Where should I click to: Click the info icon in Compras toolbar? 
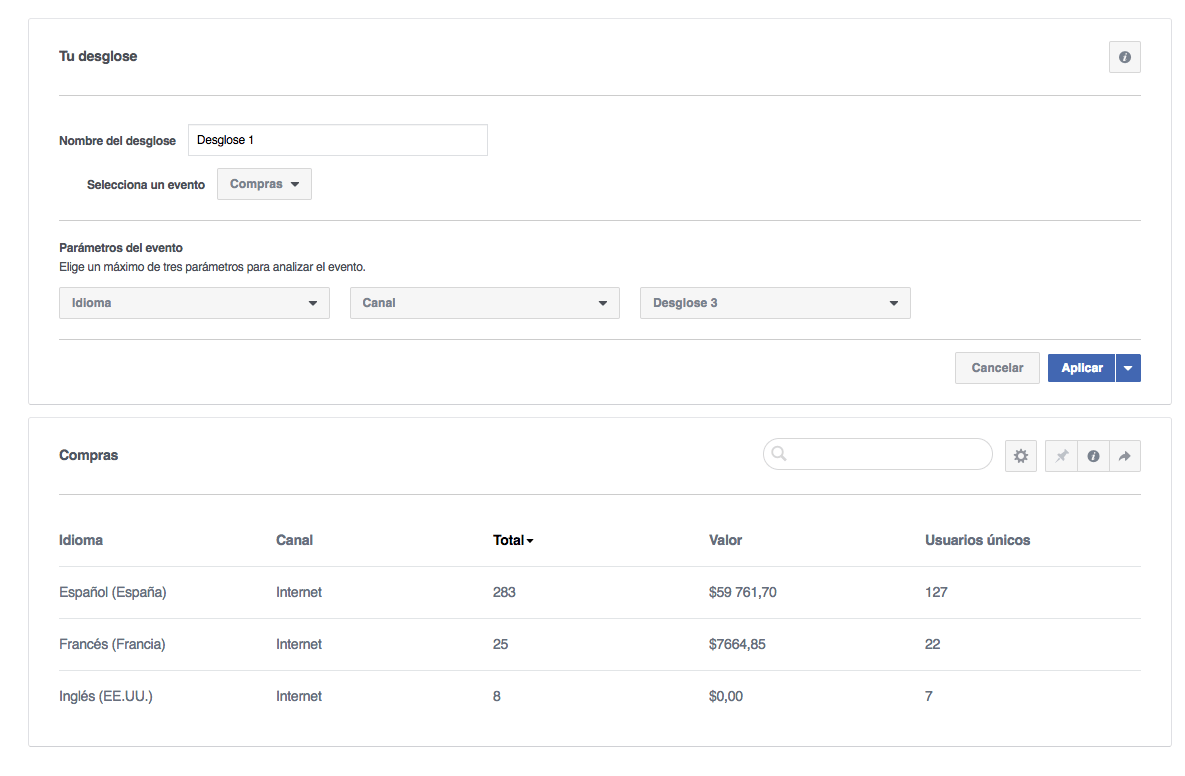point(1093,456)
